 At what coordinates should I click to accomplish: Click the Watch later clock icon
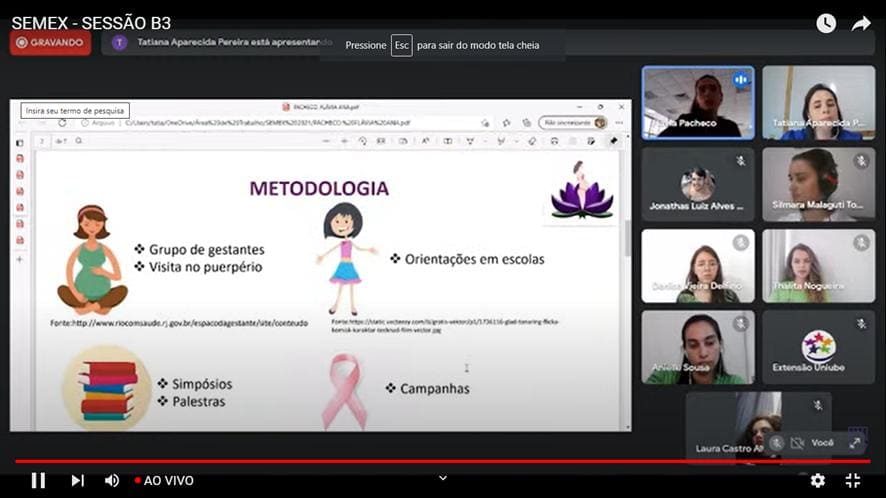826,23
